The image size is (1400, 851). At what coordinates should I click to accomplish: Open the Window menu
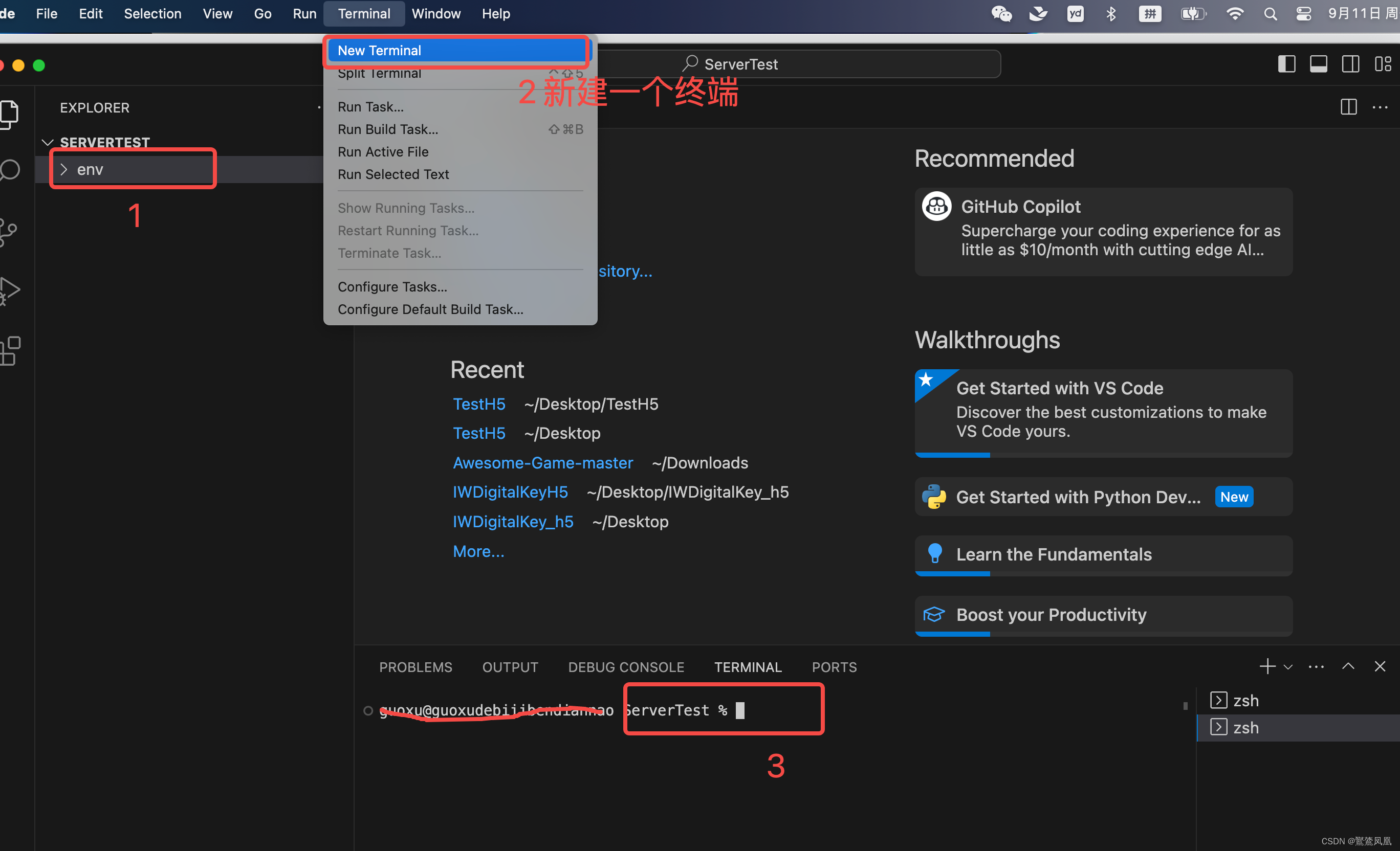coord(436,14)
